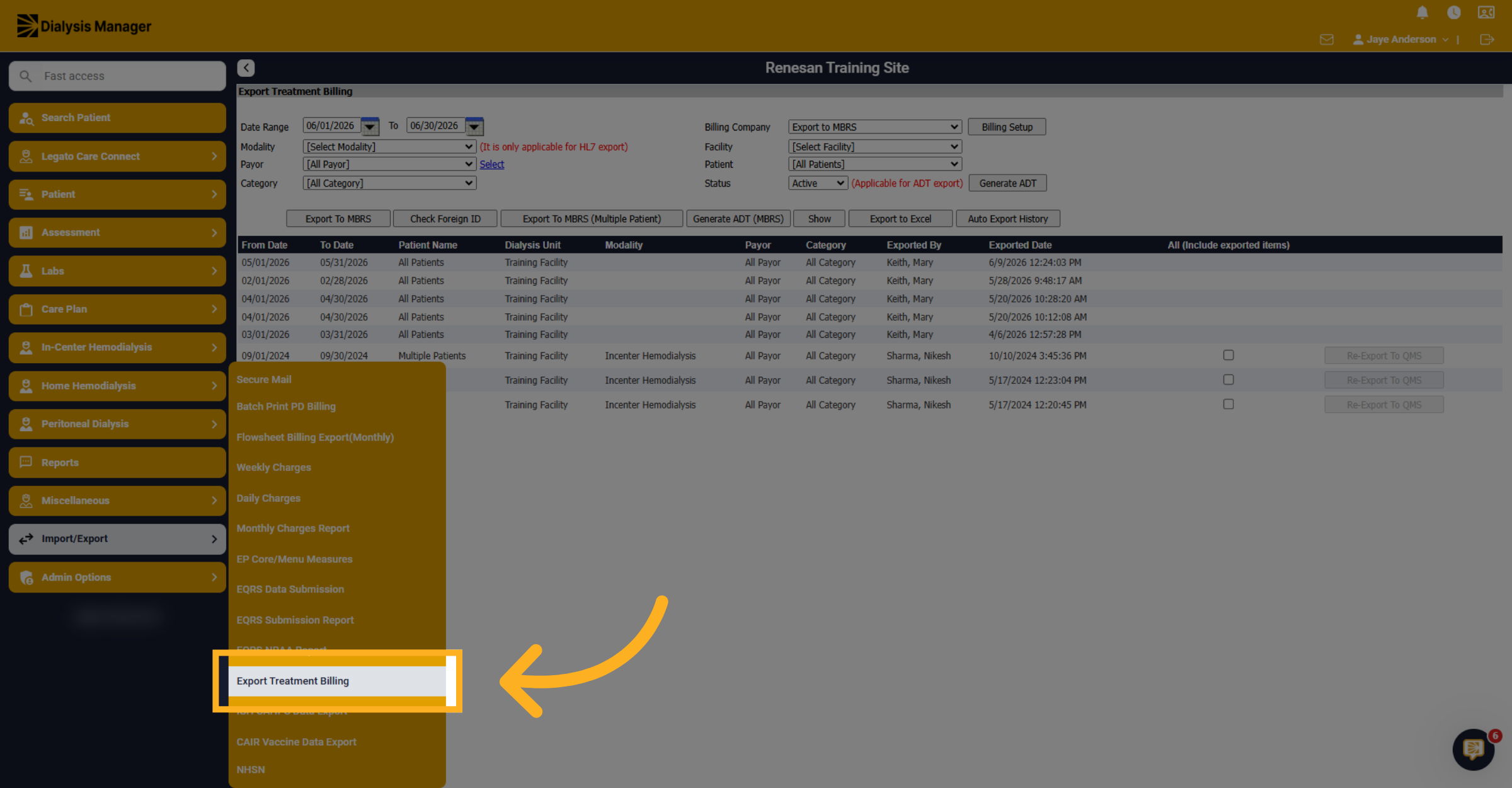The width and height of the screenshot is (1512, 788).
Task: Collapse sidebar with the back arrow button
Action: coord(246,68)
